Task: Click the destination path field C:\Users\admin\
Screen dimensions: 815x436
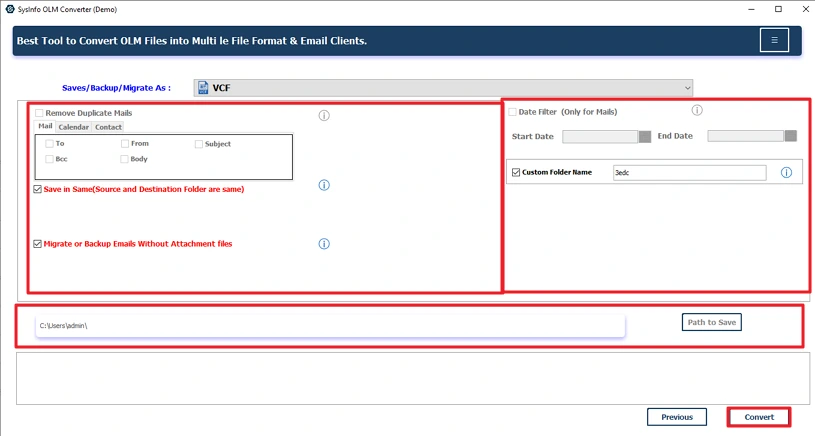Action: point(330,326)
